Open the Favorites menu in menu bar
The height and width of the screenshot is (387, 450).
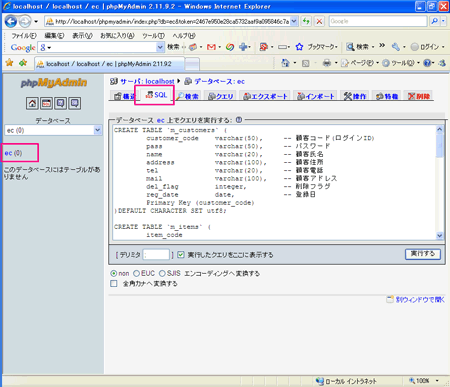point(117,35)
